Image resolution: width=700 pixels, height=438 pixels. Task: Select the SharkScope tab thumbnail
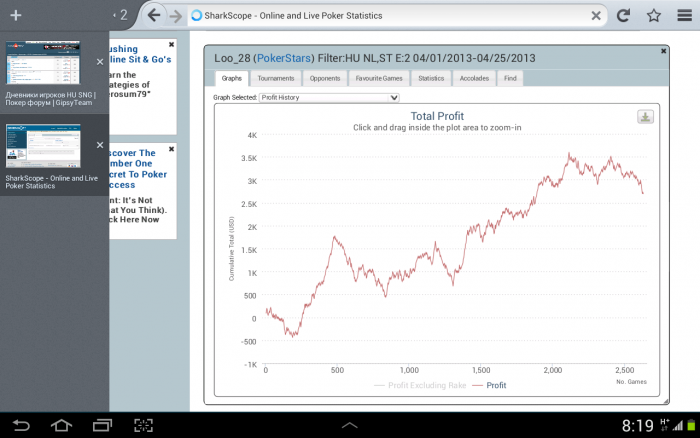click(43, 146)
